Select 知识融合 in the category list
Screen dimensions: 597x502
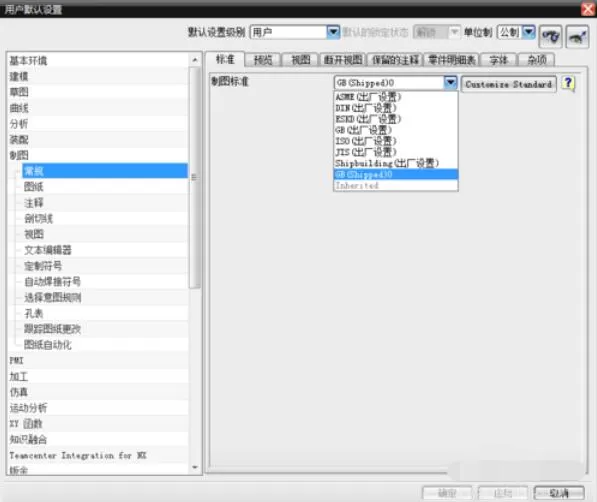[98, 440]
